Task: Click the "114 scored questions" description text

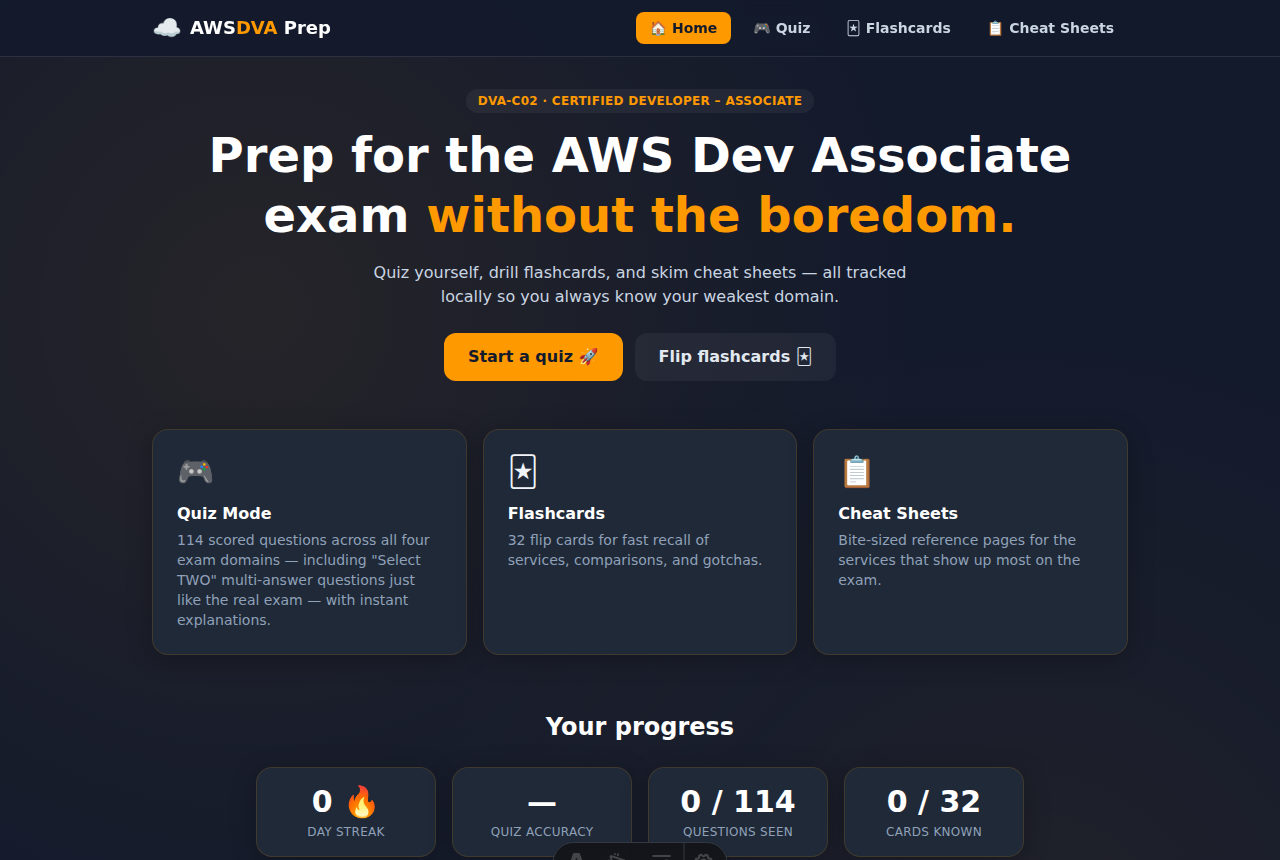Action: tap(303, 580)
